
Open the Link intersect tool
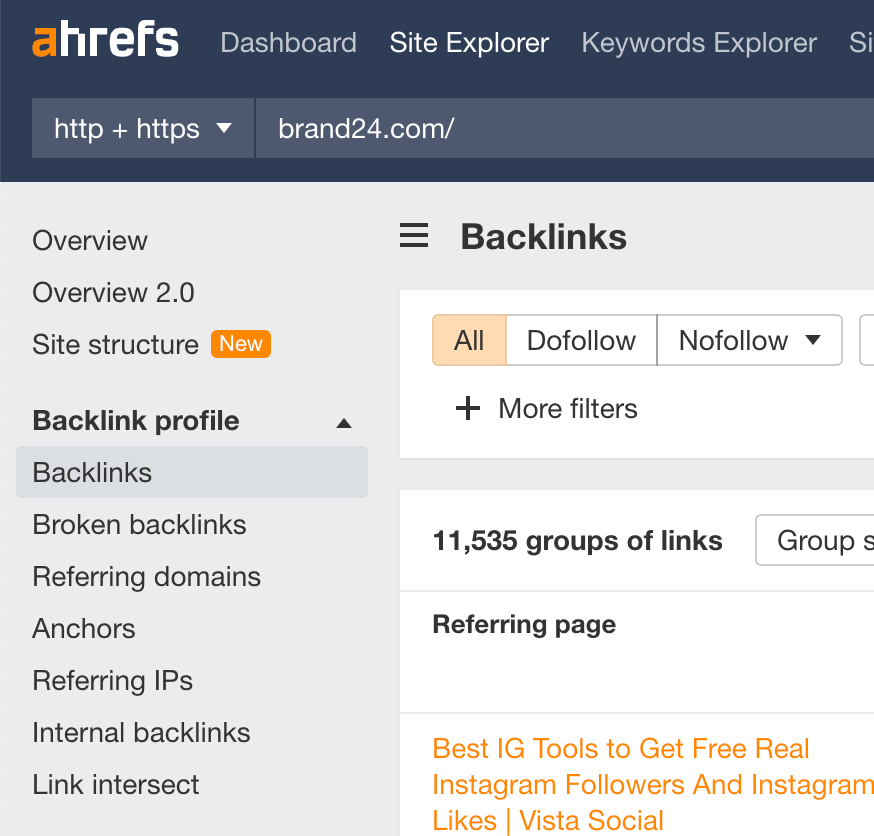click(x=115, y=784)
